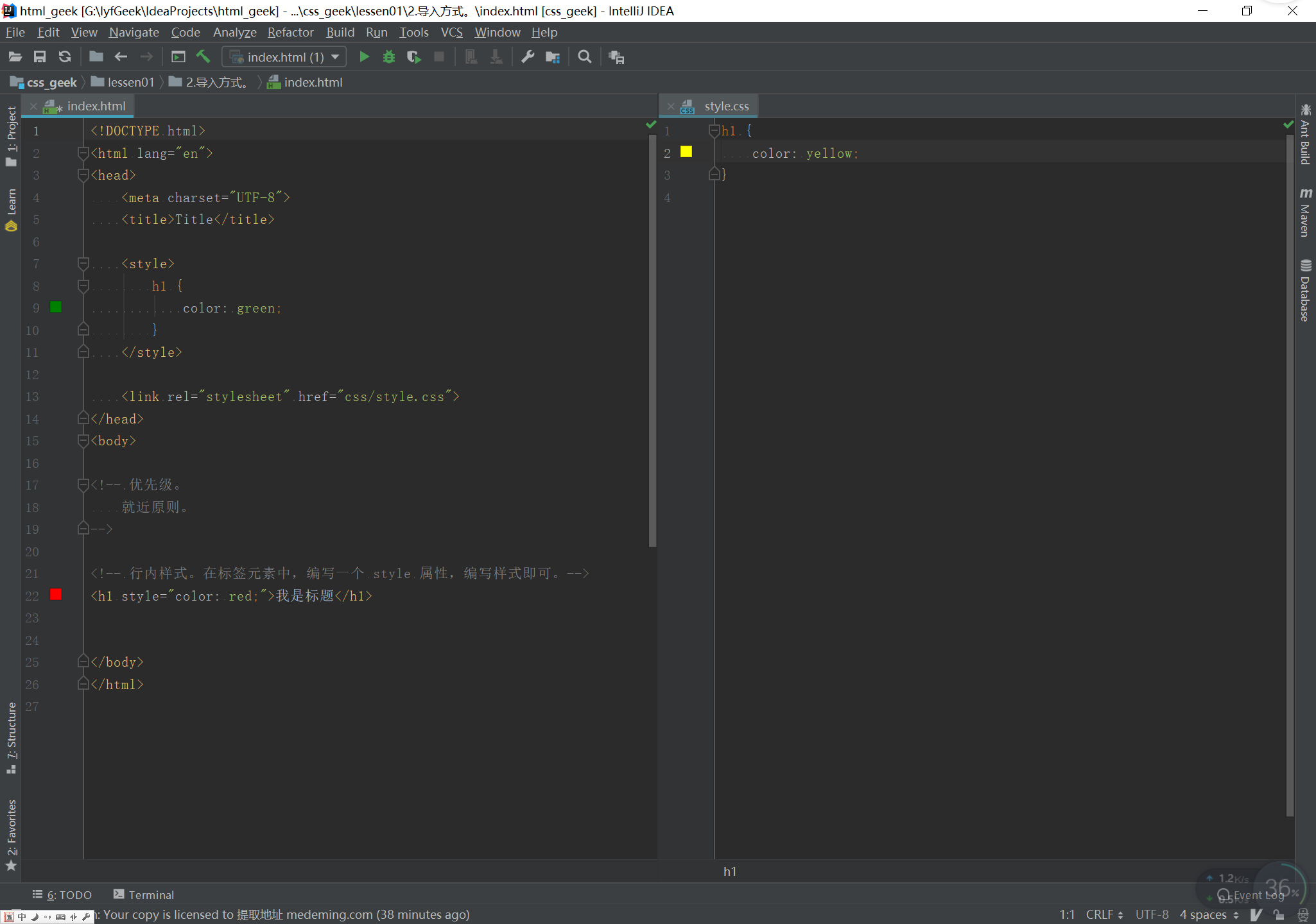The width and height of the screenshot is (1316, 924).
Task: Open the Navigate menu
Action: [x=134, y=32]
